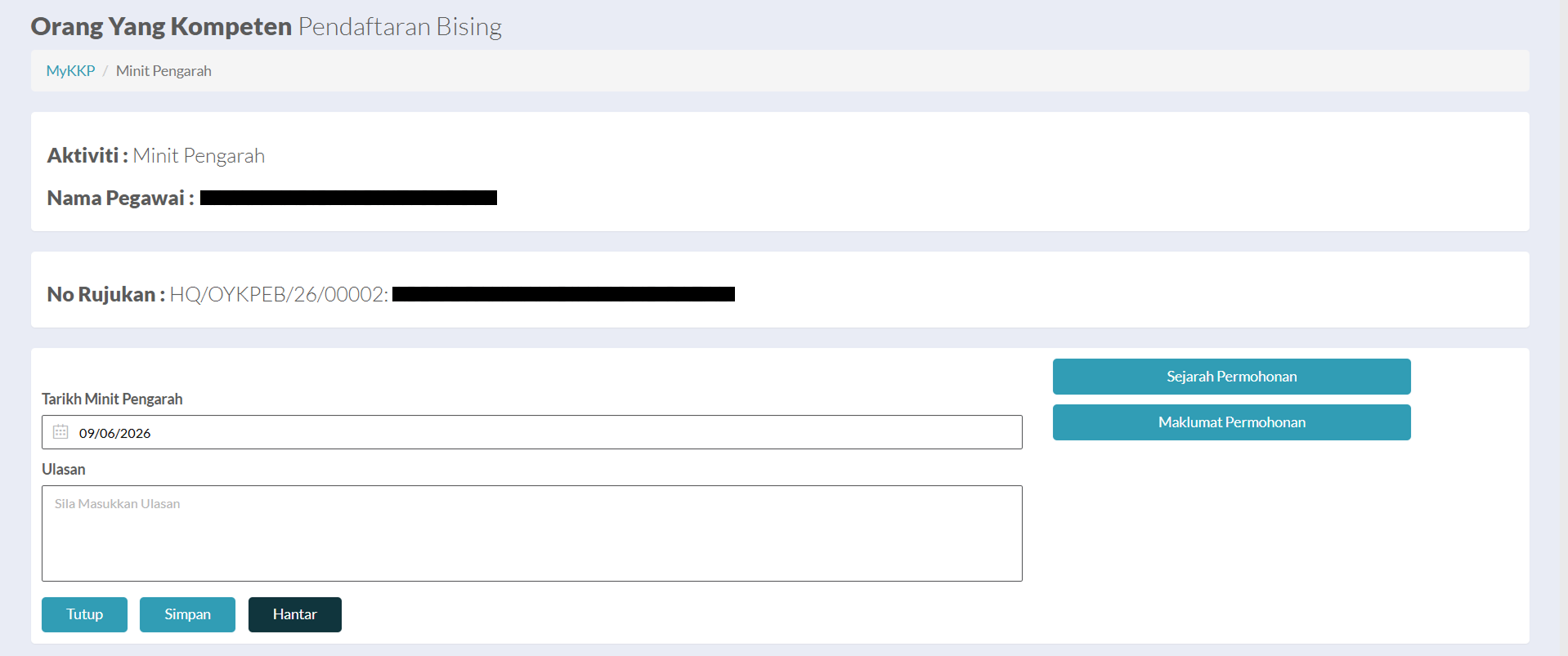Click into the Ulasan comment text area
The image size is (1568, 656).
[x=531, y=533]
